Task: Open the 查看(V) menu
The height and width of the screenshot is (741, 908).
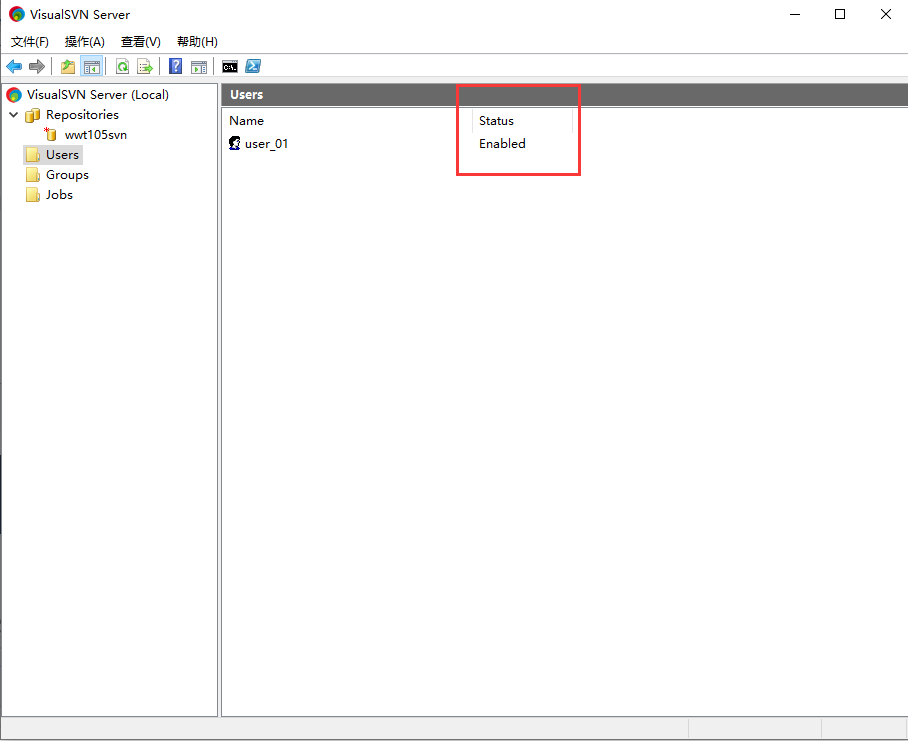Action: click(140, 42)
